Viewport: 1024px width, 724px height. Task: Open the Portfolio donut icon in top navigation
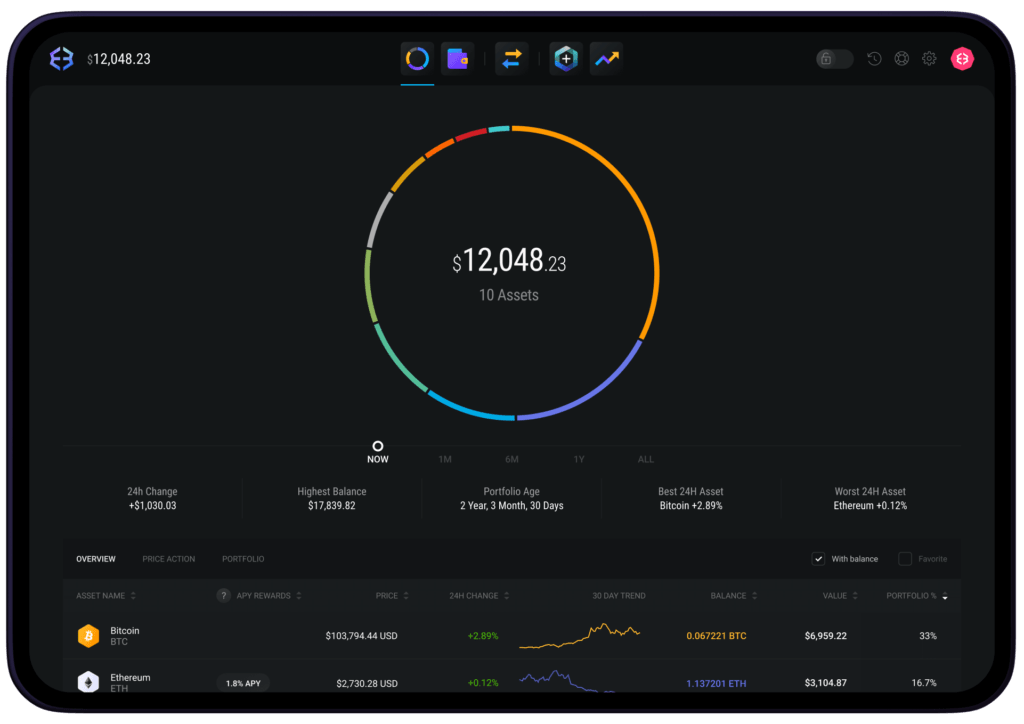click(417, 59)
